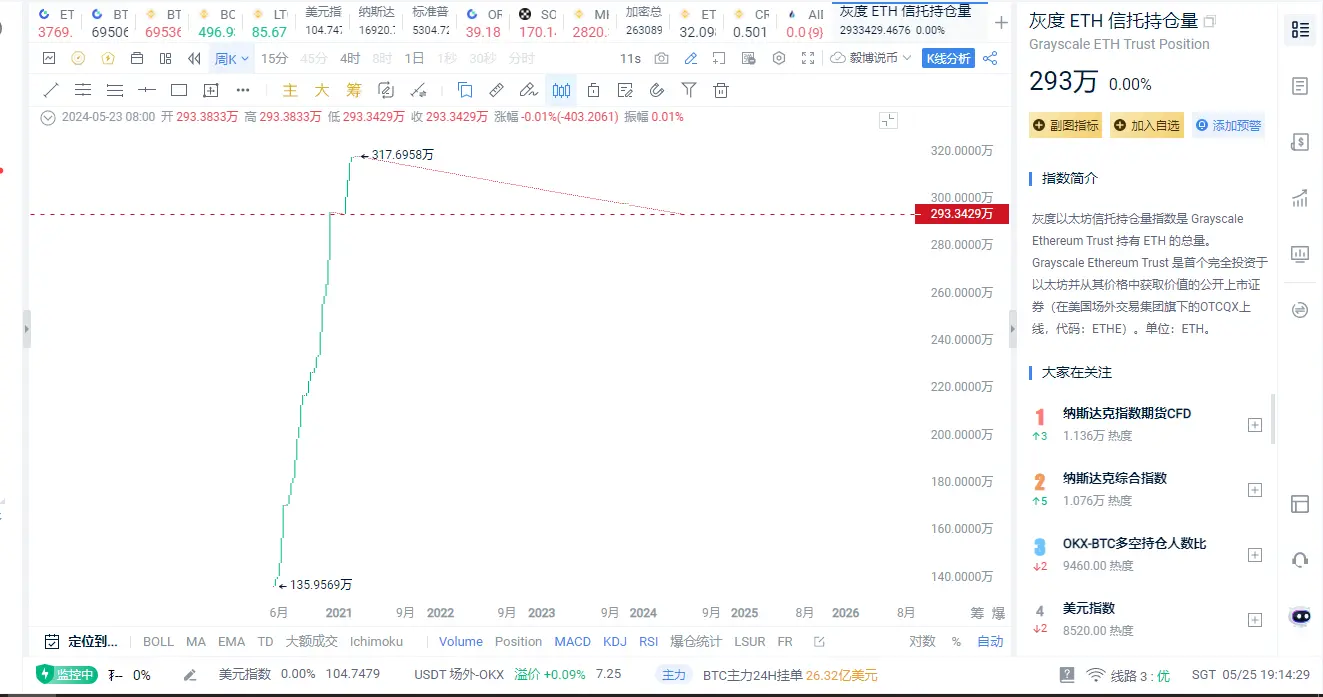This screenshot has width=1323, height=697.
Task: Click the 加入自选 button
Action: [1147, 126]
